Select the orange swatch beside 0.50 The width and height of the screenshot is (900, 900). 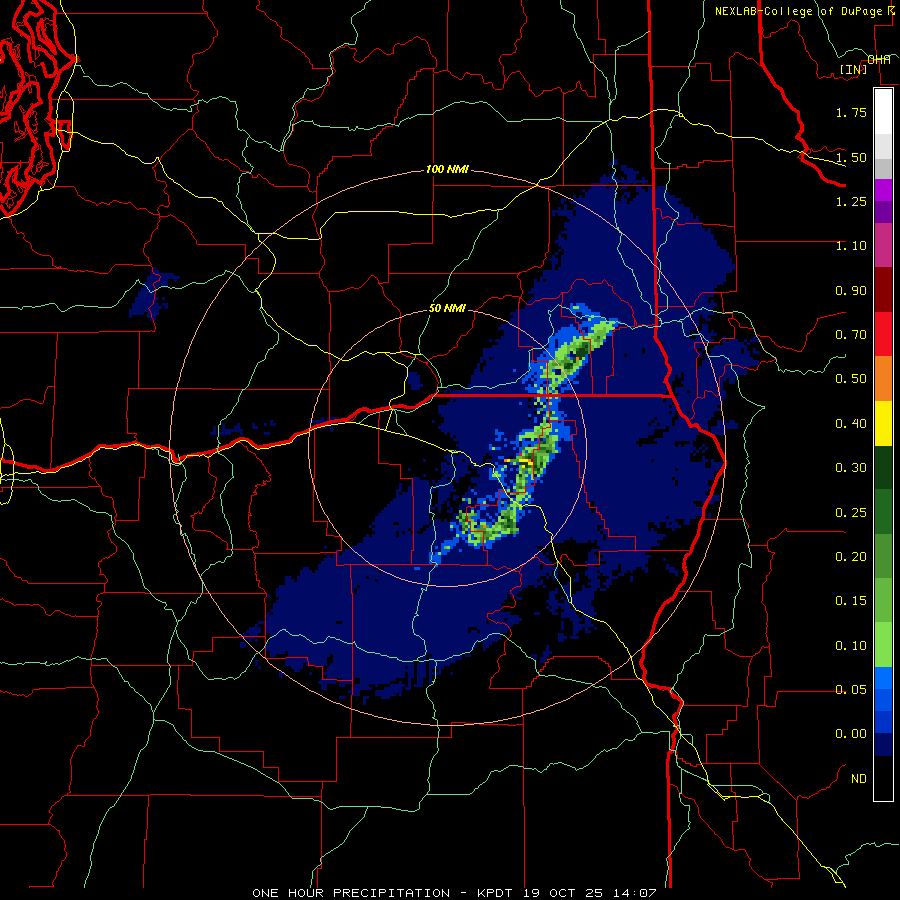pyautogui.click(x=883, y=379)
